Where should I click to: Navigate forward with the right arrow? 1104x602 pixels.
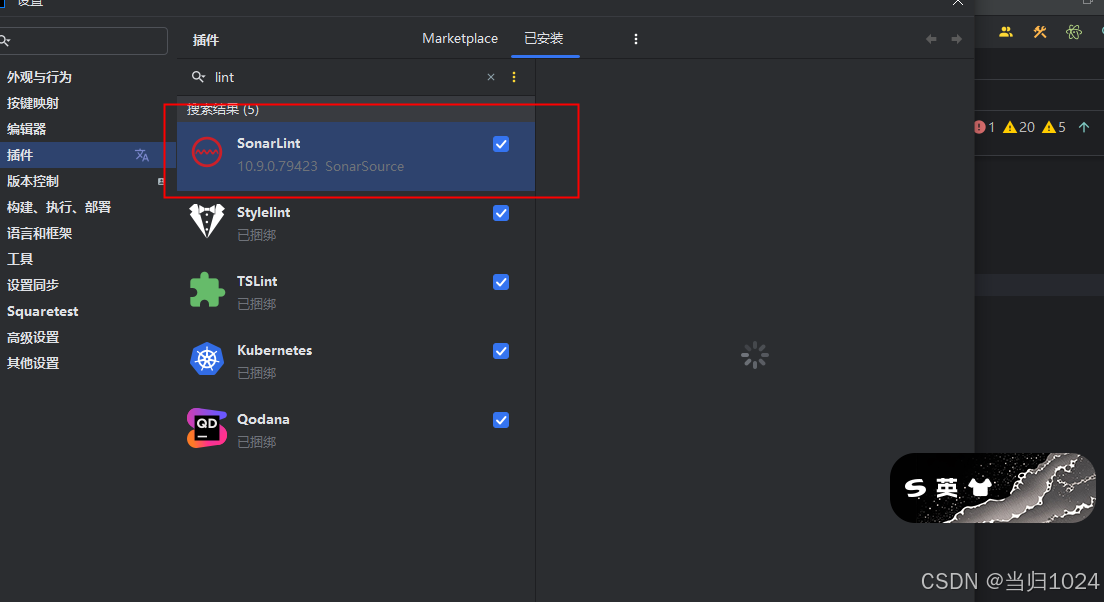[956, 39]
